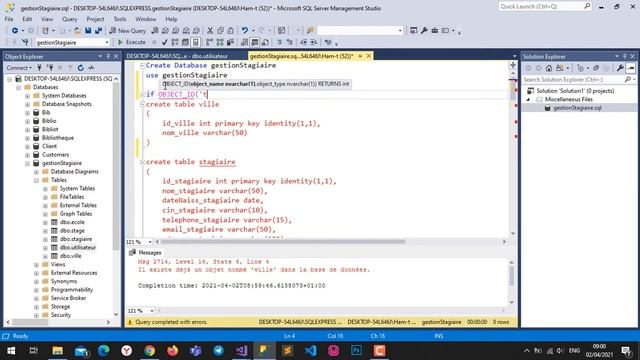Viewport: 640px width, 360px height.
Task: Cut the selection with the scissors icon
Action: pos(210,31)
